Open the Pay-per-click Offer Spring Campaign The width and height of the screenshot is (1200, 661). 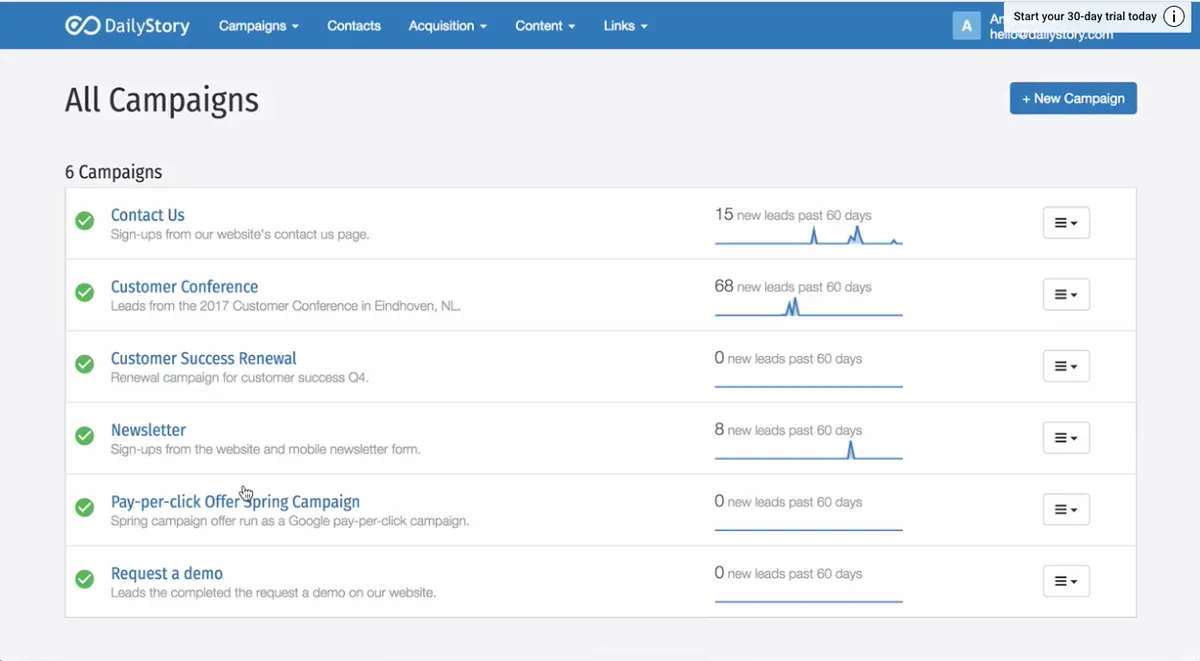235,502
